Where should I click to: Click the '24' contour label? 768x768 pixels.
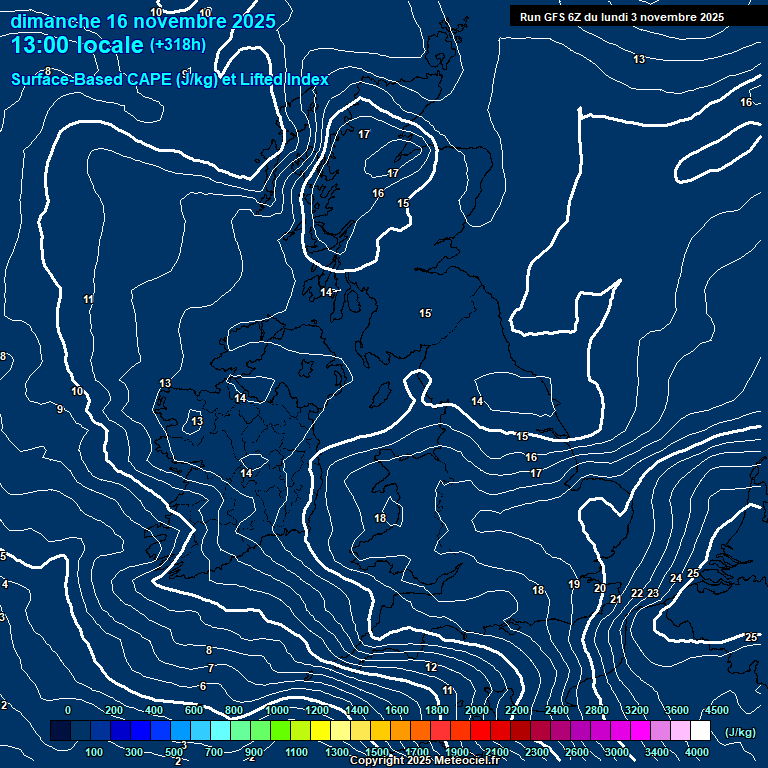(676, 578)
